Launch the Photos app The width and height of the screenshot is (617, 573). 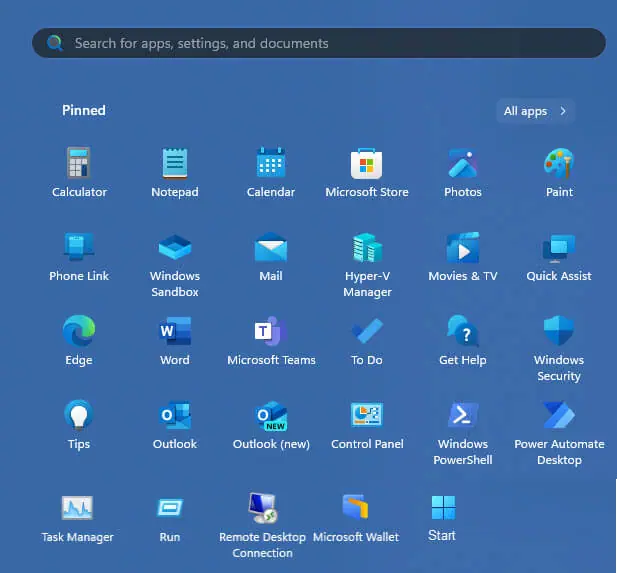click(x=463, y=172)
